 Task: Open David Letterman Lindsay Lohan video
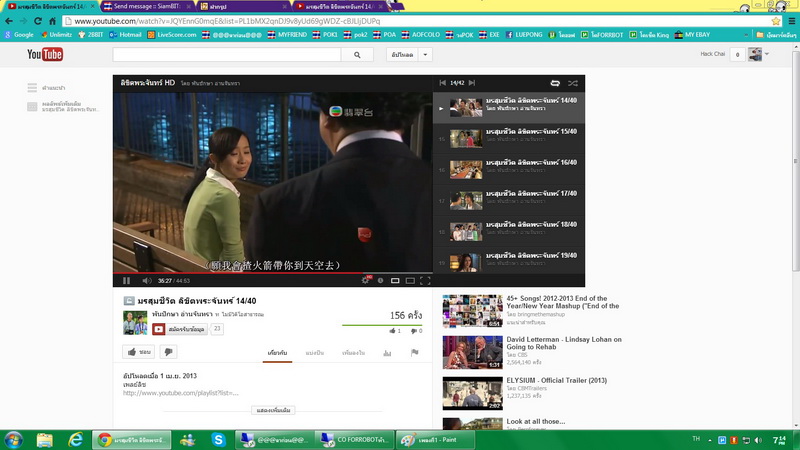(x=534, y=352)
